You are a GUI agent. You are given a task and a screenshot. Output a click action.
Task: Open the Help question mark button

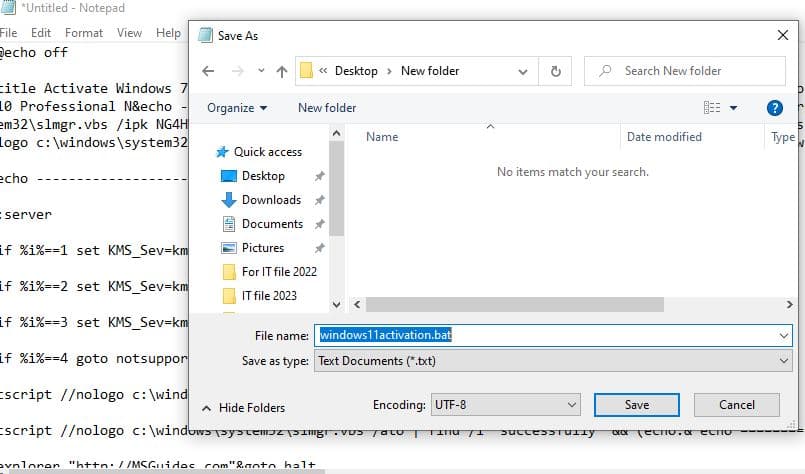774,108
